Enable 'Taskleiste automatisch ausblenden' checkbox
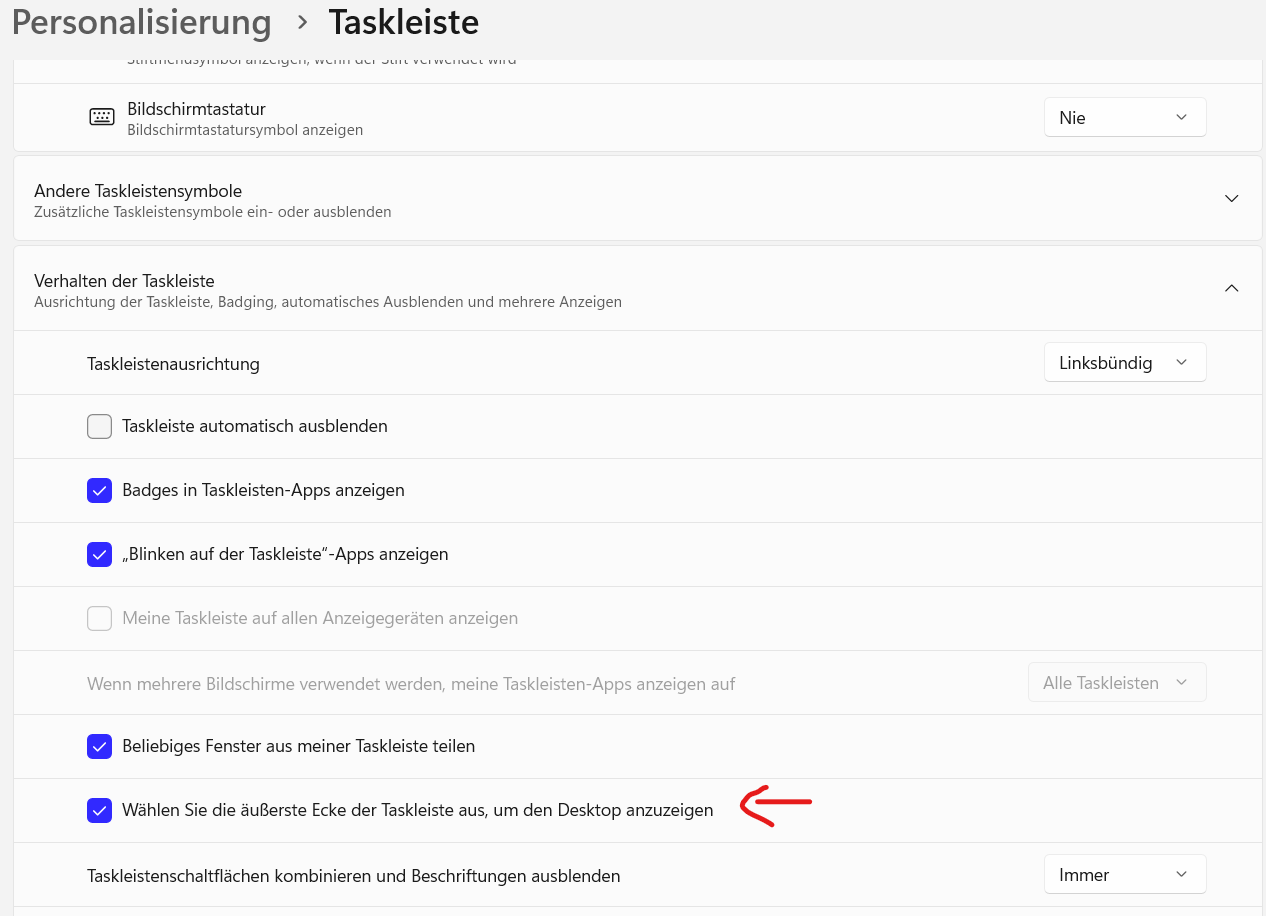The image size is (1266, 916). (x=99, y=426)
